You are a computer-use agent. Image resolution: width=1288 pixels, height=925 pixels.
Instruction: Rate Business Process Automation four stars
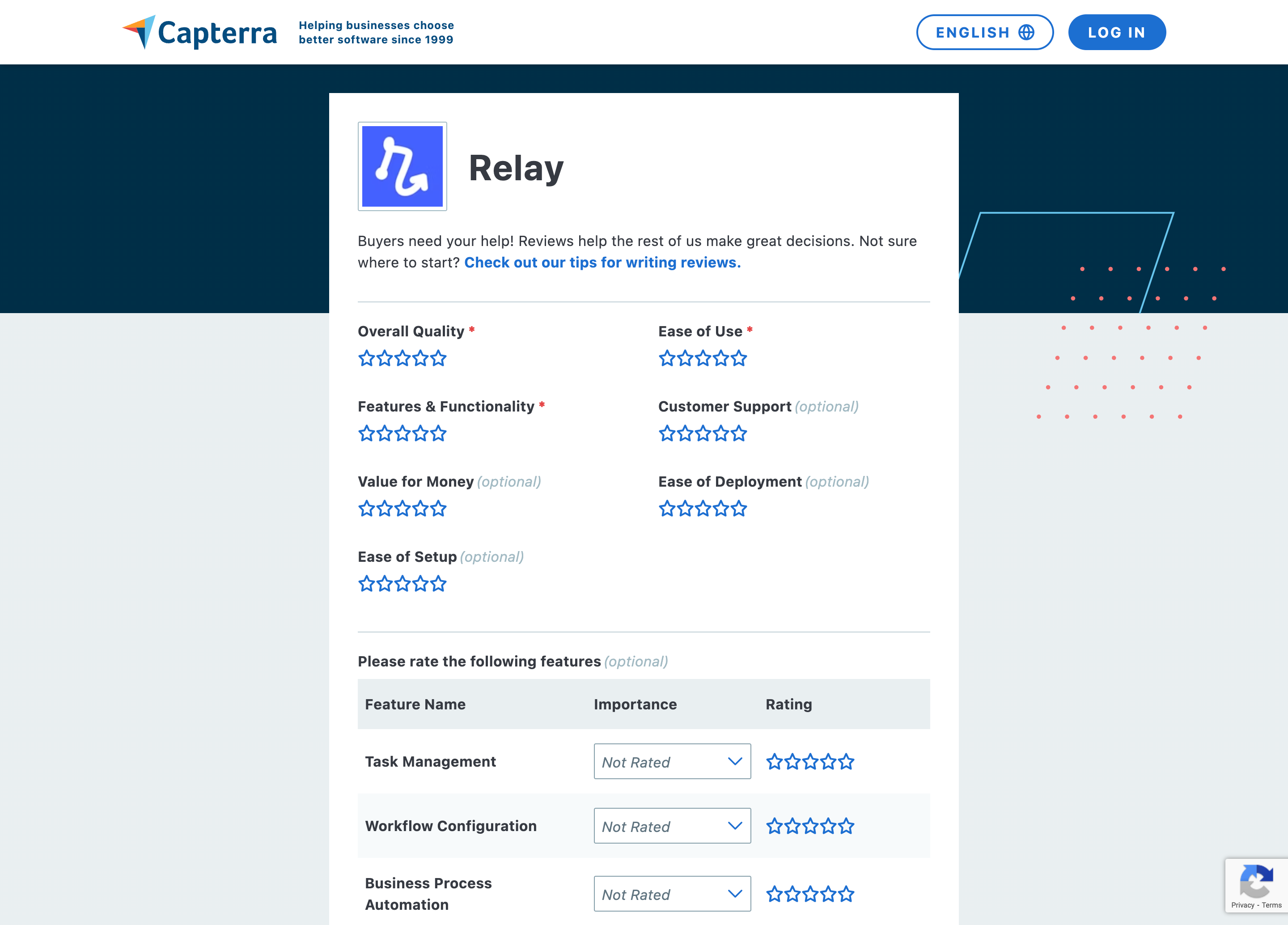point(829,894)
